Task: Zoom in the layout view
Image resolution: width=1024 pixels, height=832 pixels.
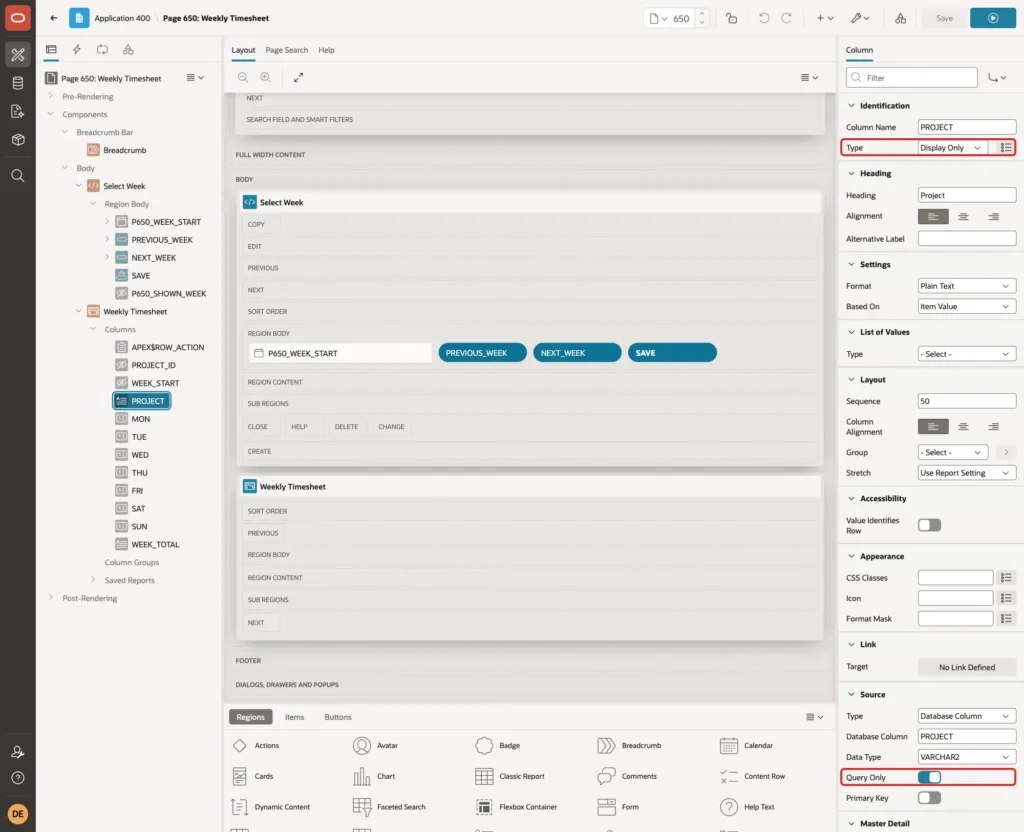Action: [266, 78]
